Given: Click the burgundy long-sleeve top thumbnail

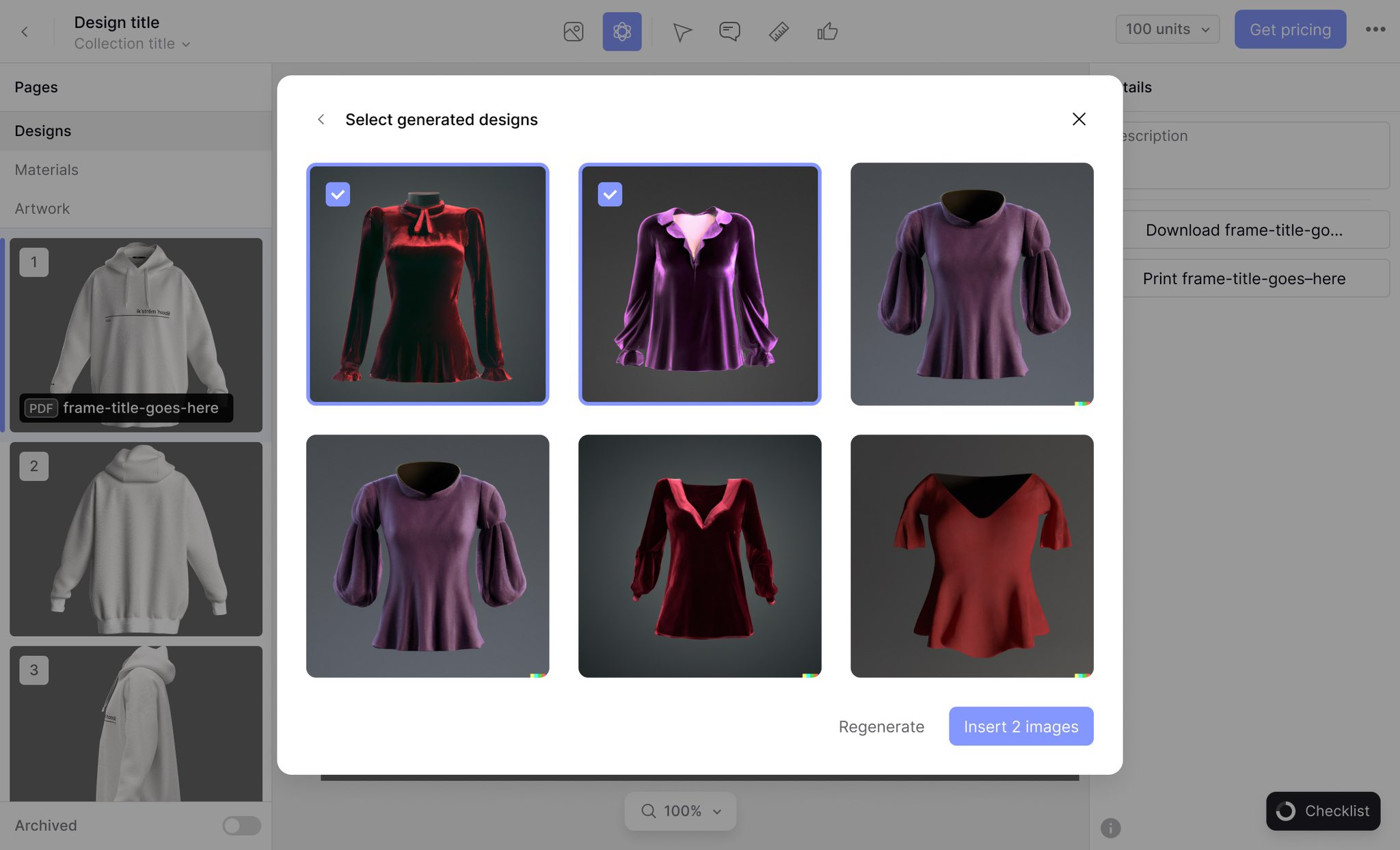Looking at the screenshot, I should [699, 556].
